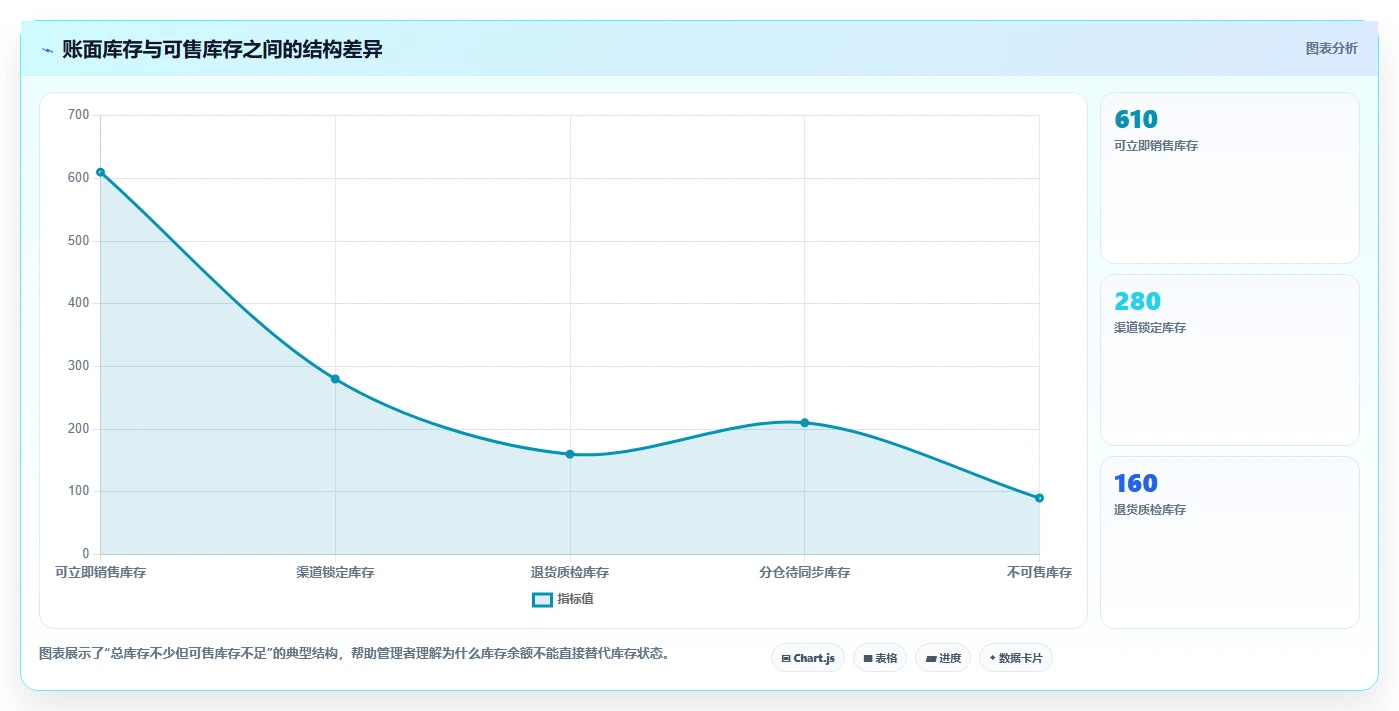Select the 不可售库存 data point on the line

pyautogui.click(x=1039, y=498)
